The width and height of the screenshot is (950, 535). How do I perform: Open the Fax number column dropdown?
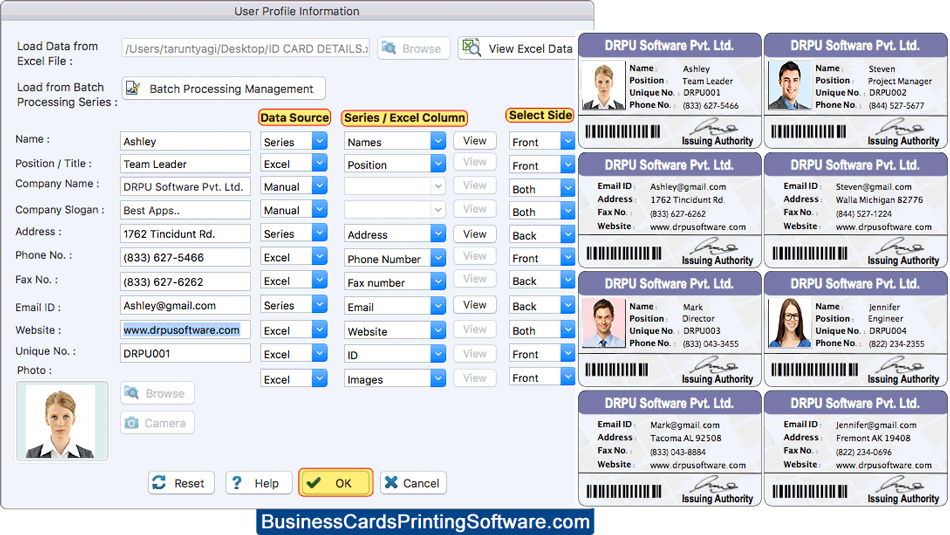coord(395,282)
